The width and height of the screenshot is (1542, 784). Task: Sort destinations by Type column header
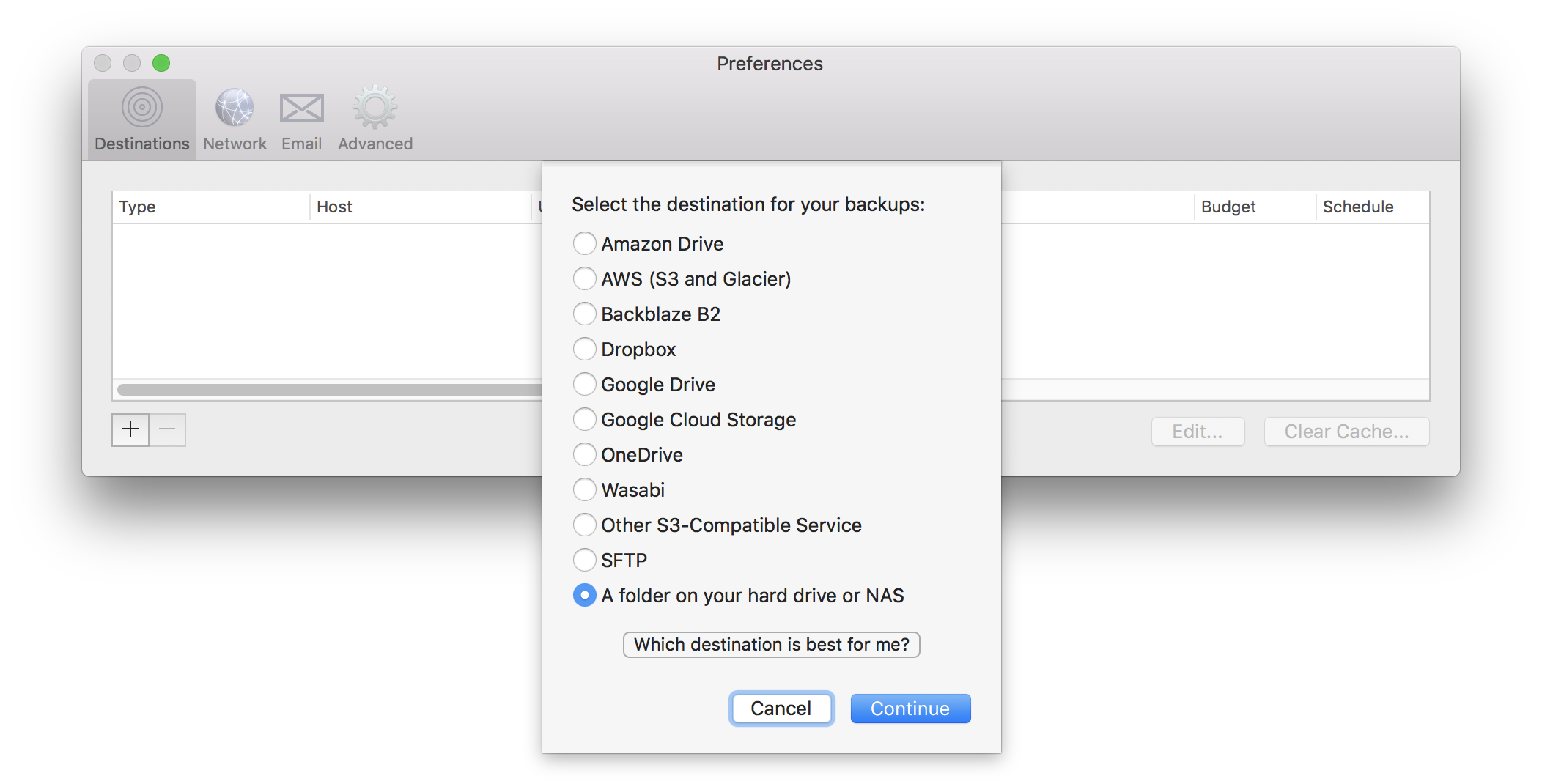click(x=211, y=207)
